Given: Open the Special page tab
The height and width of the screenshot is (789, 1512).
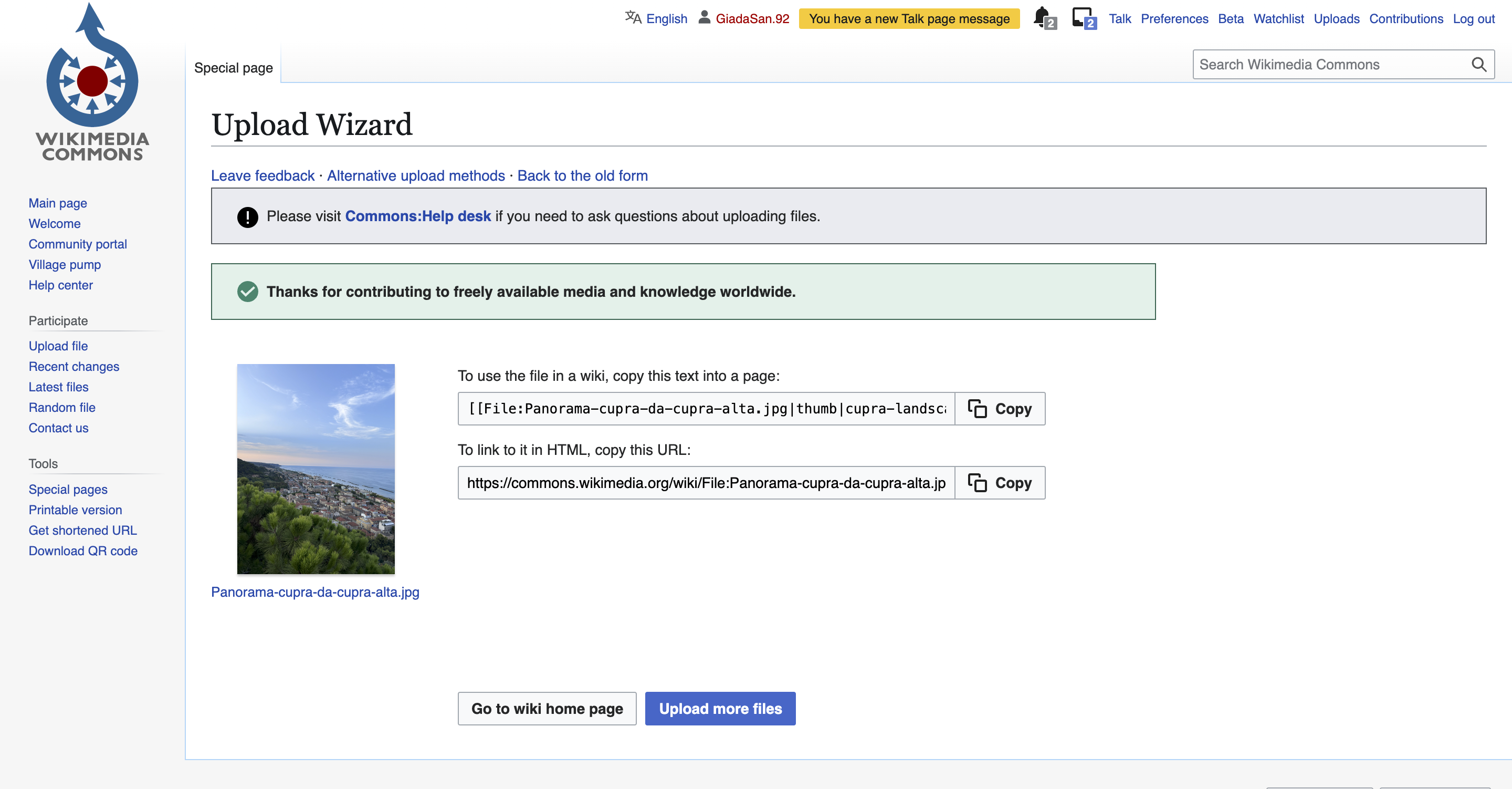Looking at the screenshot, I should click(233, 68).
